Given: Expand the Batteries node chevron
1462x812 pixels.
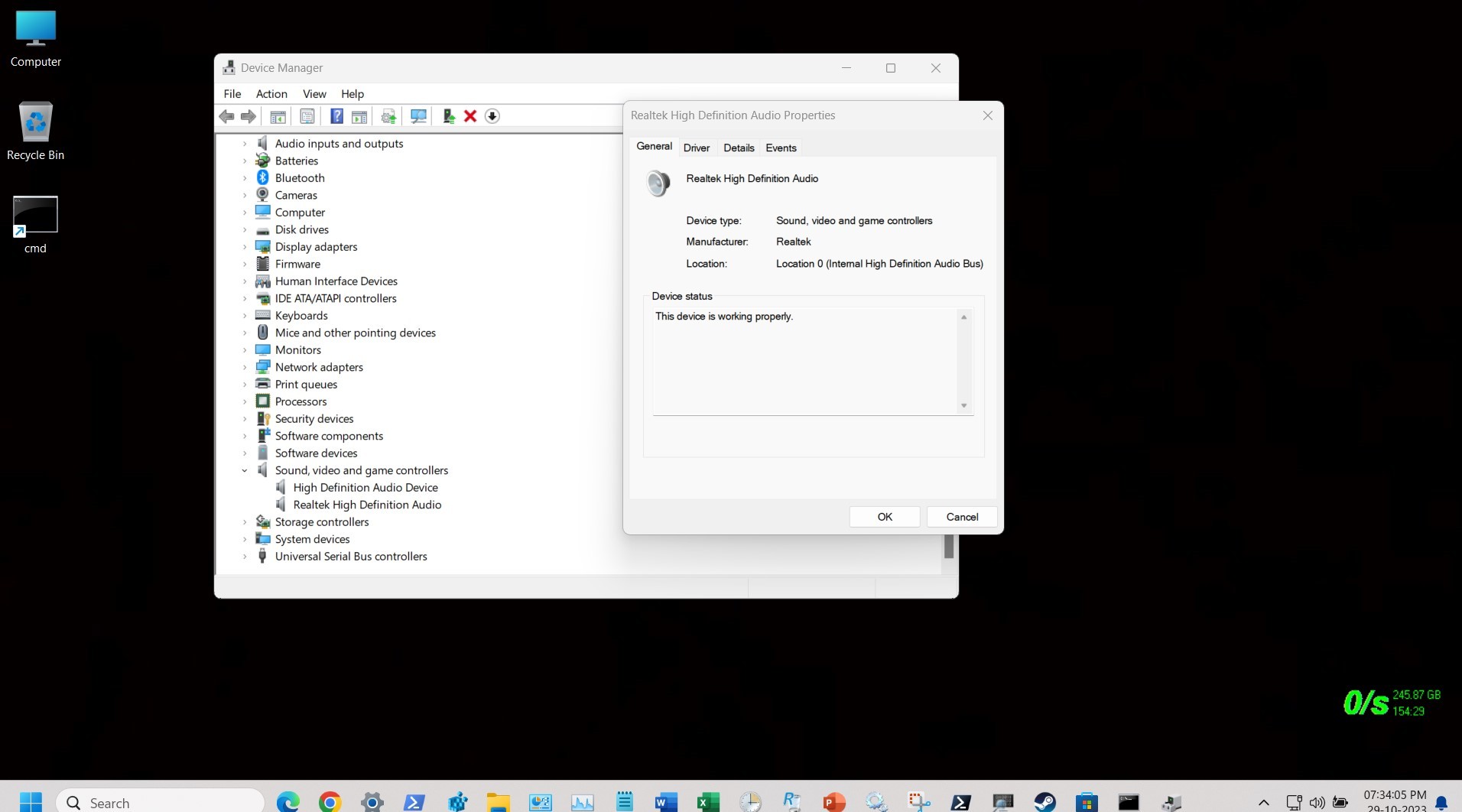Looking at the screenshot, I should pos(245,161).
